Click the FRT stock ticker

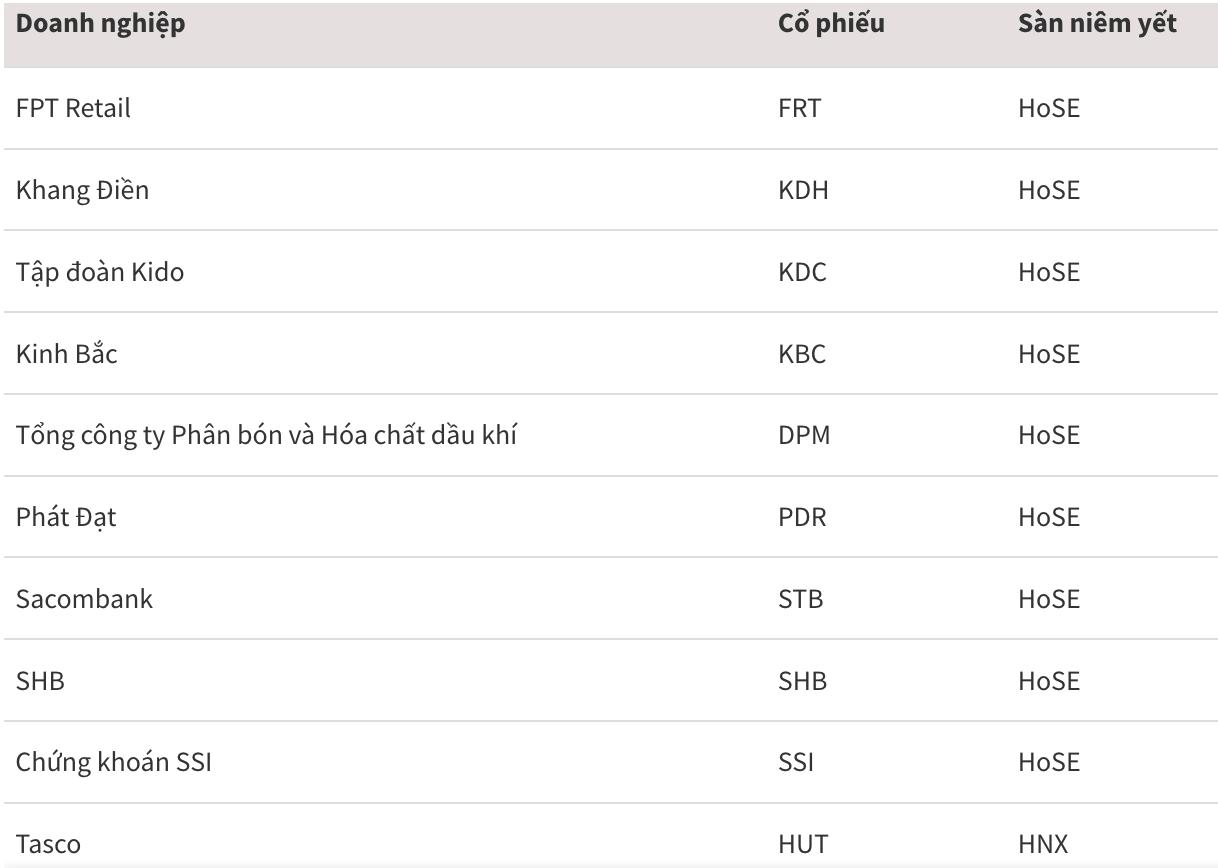coord(799,108)
